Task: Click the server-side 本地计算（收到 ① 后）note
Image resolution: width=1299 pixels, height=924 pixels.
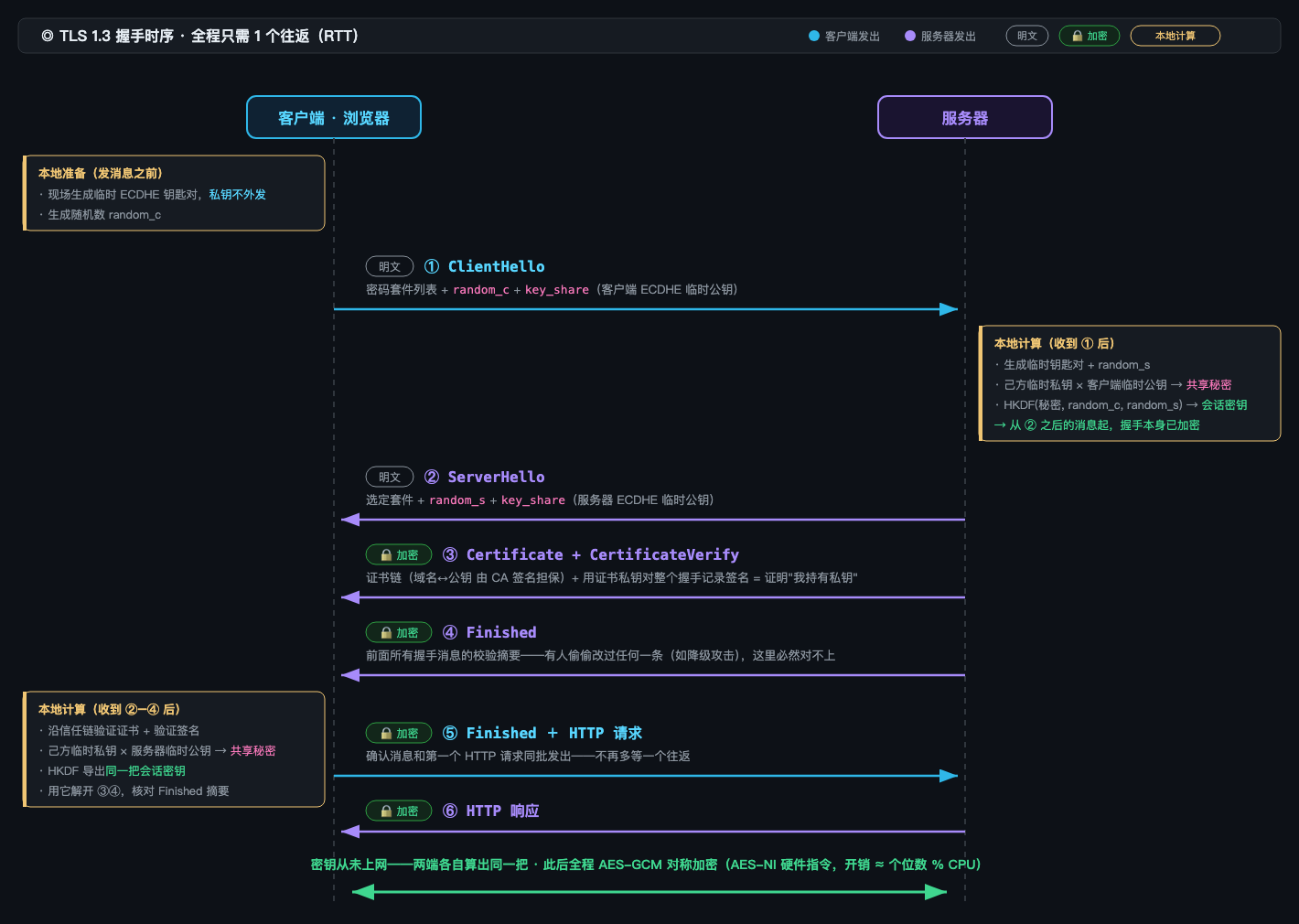Action: (x=1130, y=383)
